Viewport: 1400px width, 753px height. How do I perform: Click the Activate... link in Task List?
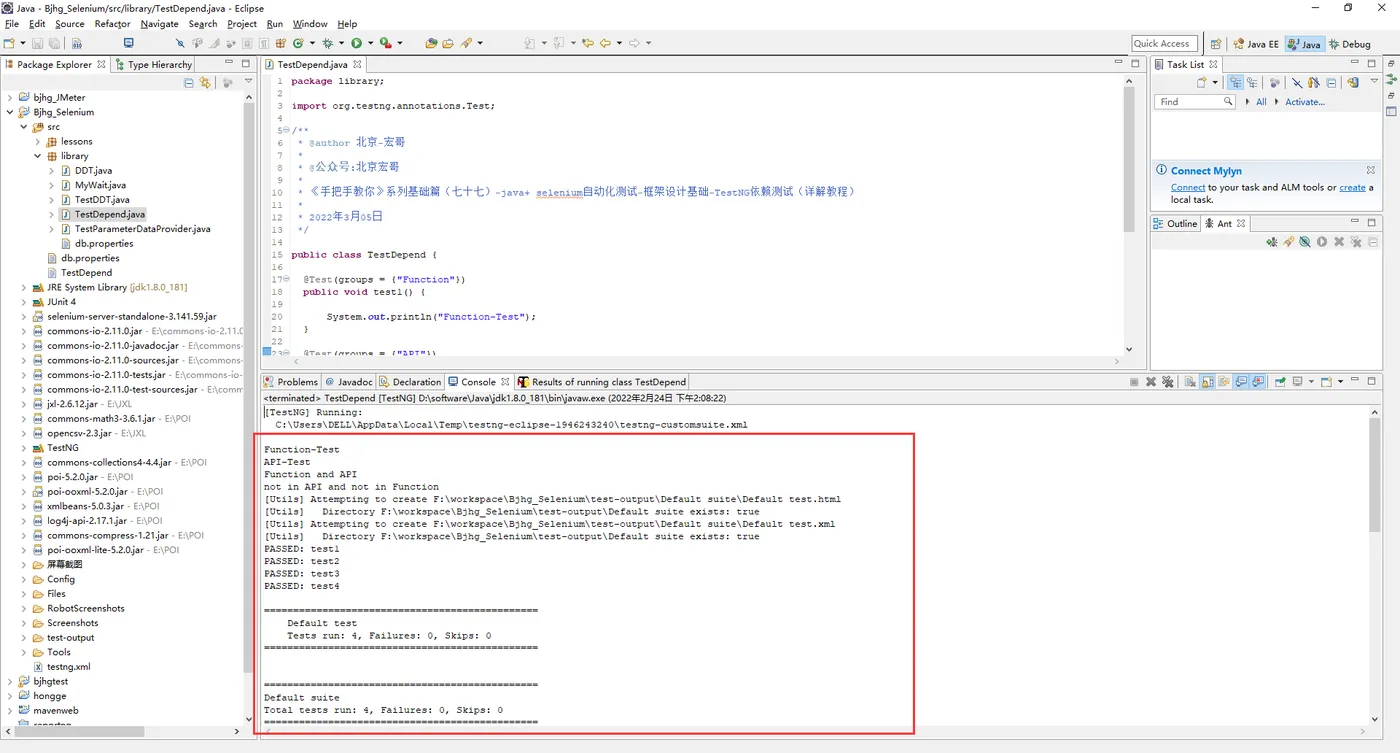tap(1305, 102)
